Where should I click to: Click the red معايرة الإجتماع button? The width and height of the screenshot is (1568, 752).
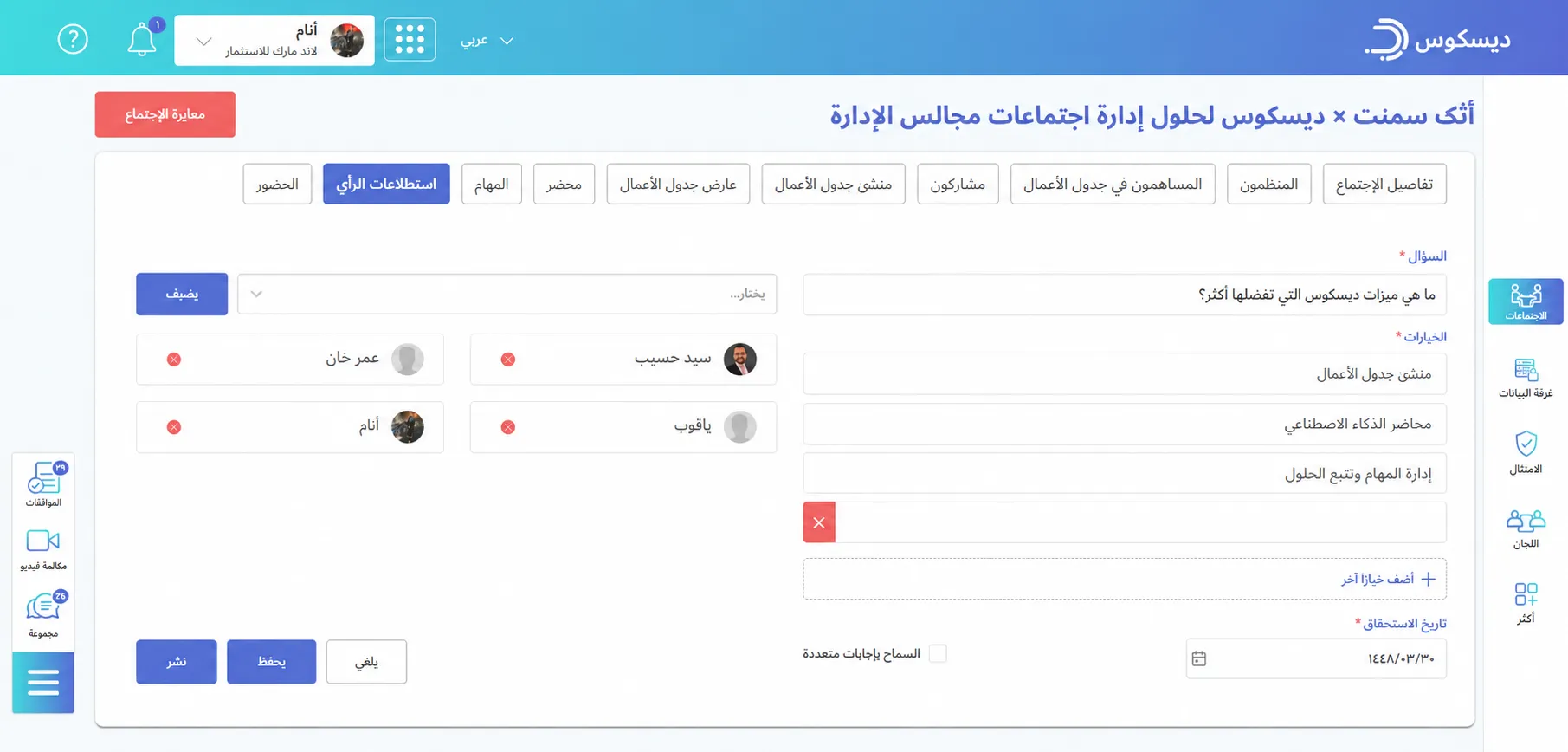click(165, 114)
